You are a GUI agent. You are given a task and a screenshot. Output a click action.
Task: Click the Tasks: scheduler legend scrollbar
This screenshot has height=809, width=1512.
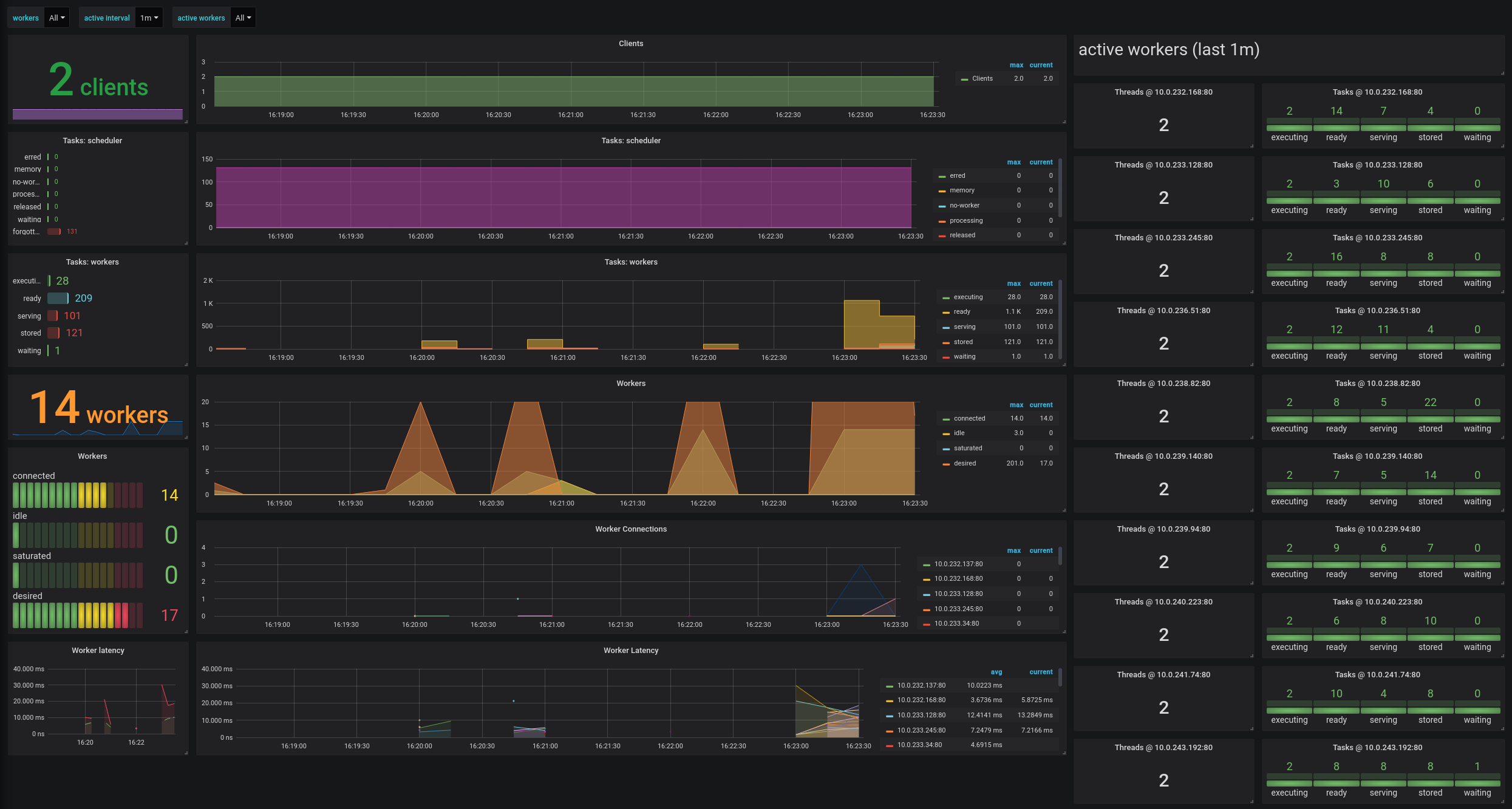(1060, 188)
